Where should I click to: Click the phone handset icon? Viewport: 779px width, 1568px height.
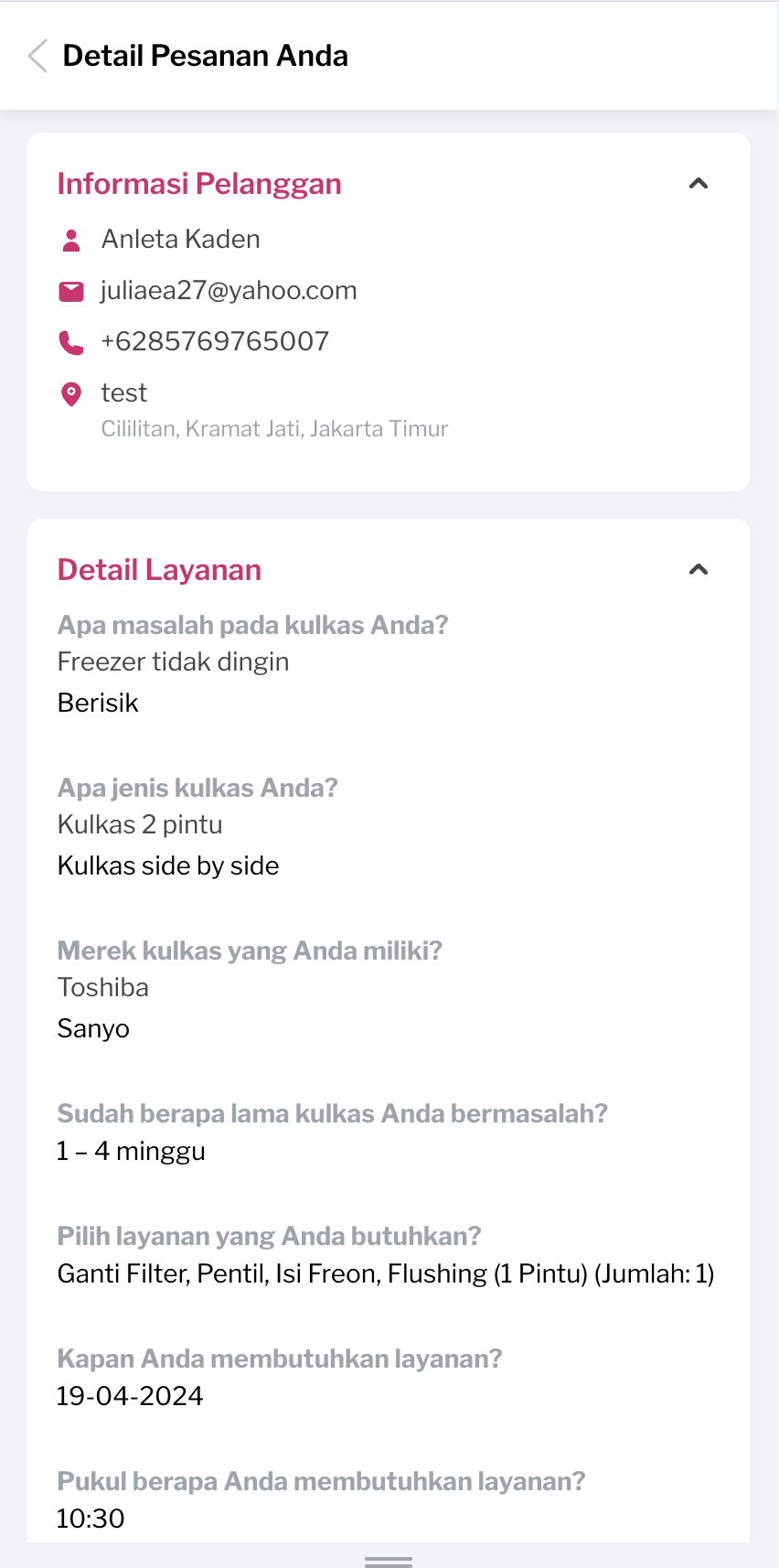pyautogui.click(x=70, y=342)
